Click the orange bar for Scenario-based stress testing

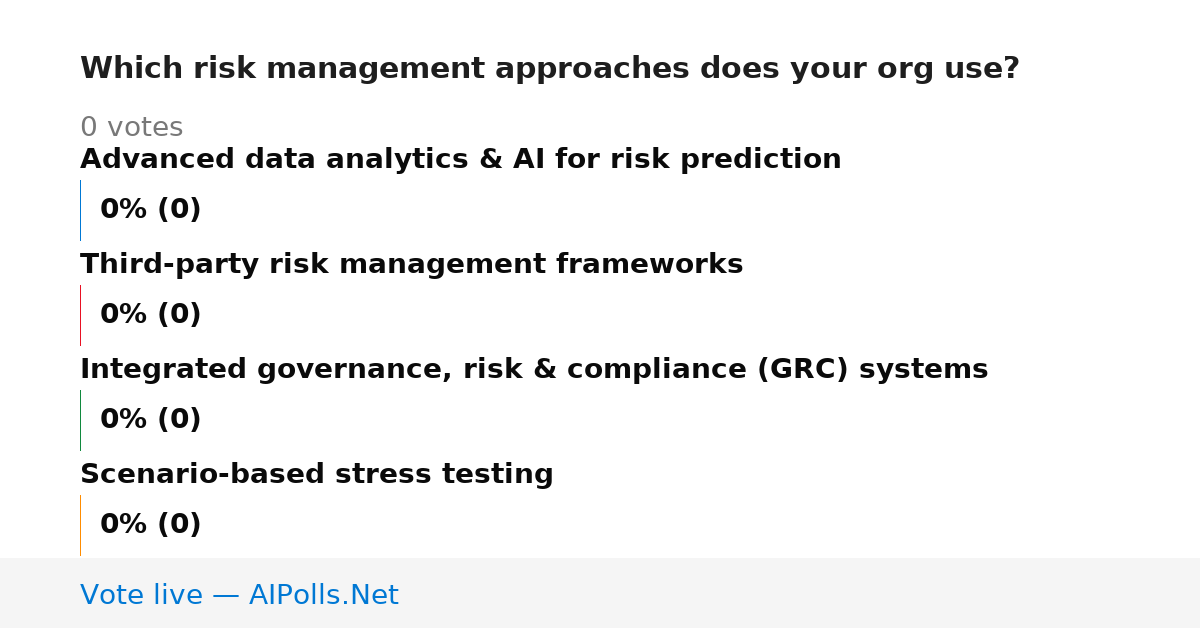[x=81, y=525]
